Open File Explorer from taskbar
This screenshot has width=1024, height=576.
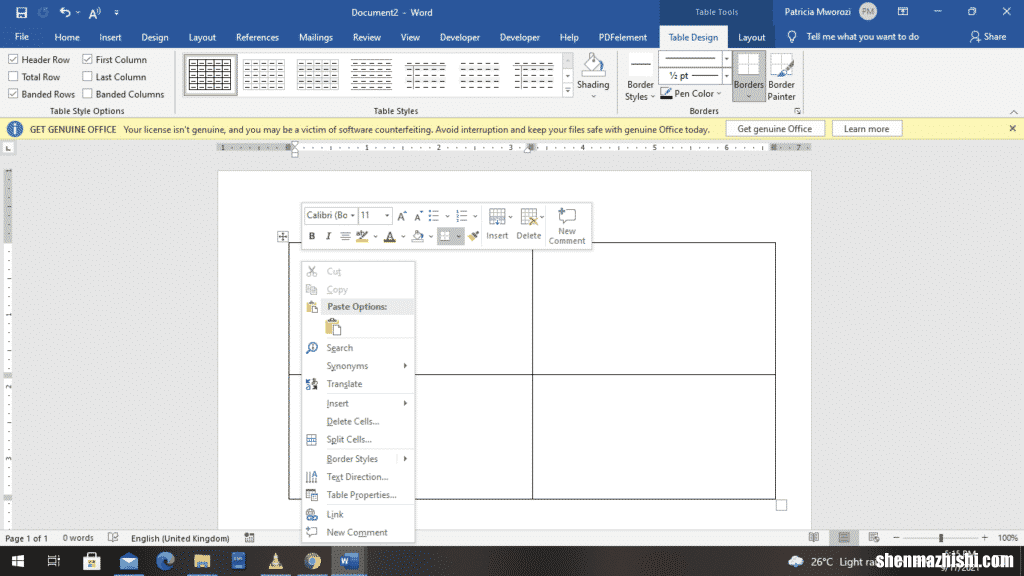click(202, 561)
